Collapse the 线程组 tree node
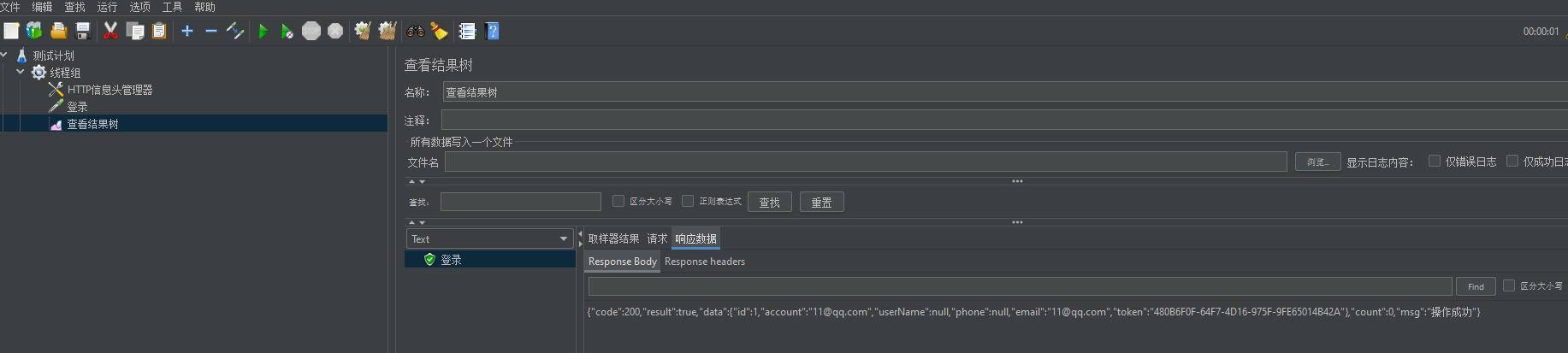Screen dimensions: 1568x353 click(21, 72)
